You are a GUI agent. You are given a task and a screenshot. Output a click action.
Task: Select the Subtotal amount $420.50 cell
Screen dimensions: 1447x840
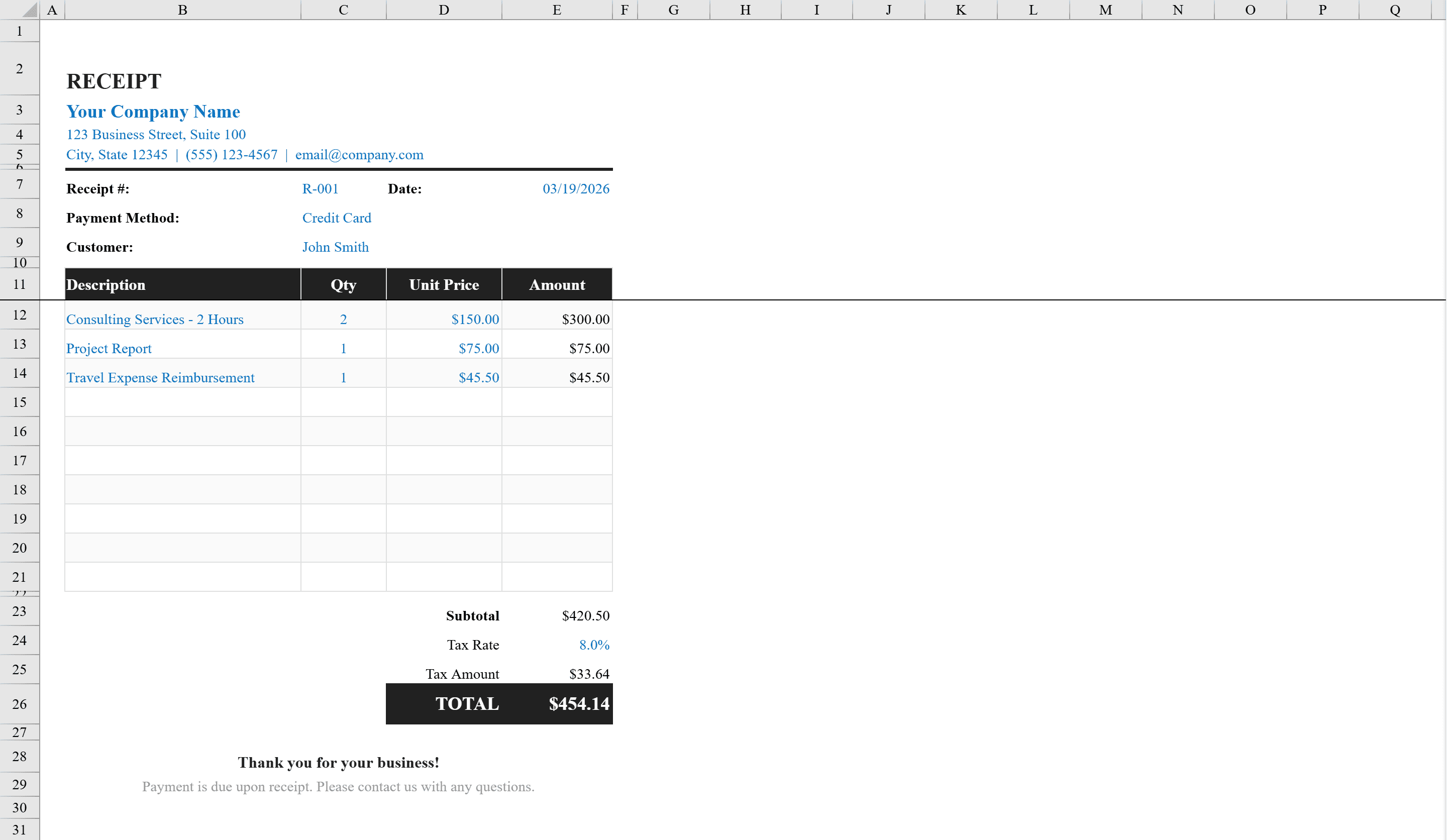pyautogui.click(x=586, y=615)
